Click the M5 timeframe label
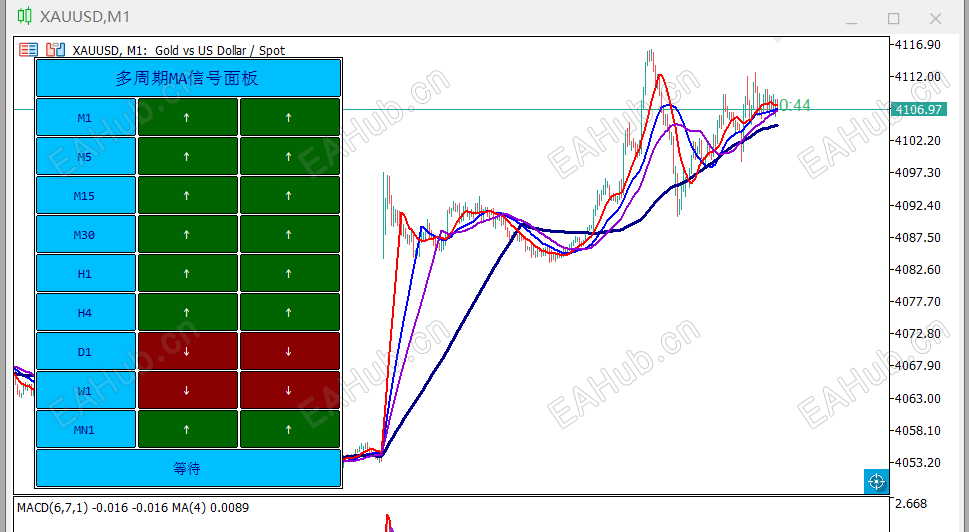Screen dimensions: 969x532 pos(85,156)
